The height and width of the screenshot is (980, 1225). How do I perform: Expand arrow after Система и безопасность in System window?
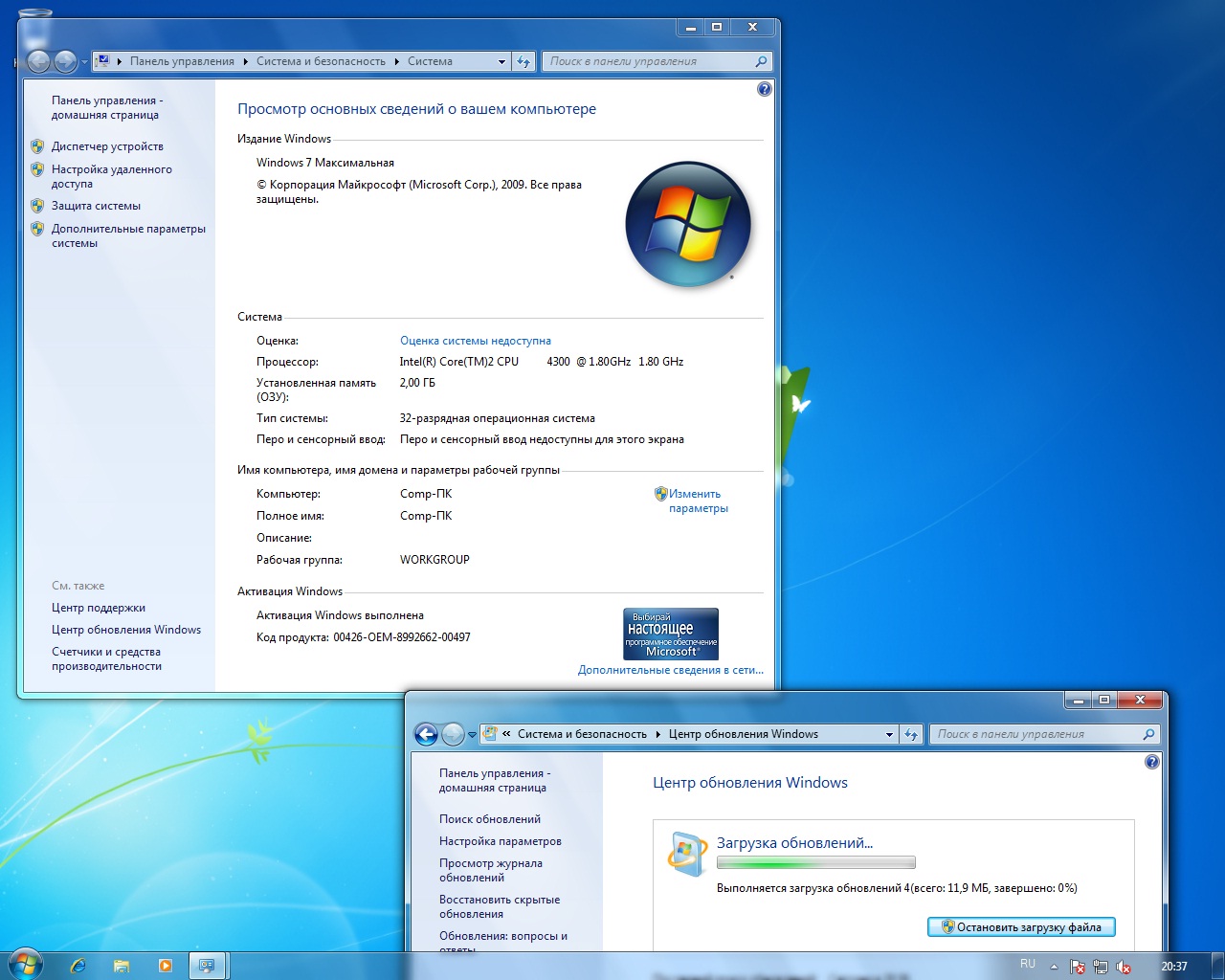[396, 61]
